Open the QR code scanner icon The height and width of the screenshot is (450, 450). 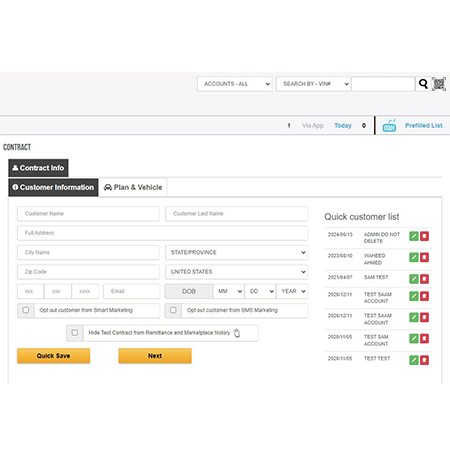[439, 84]
